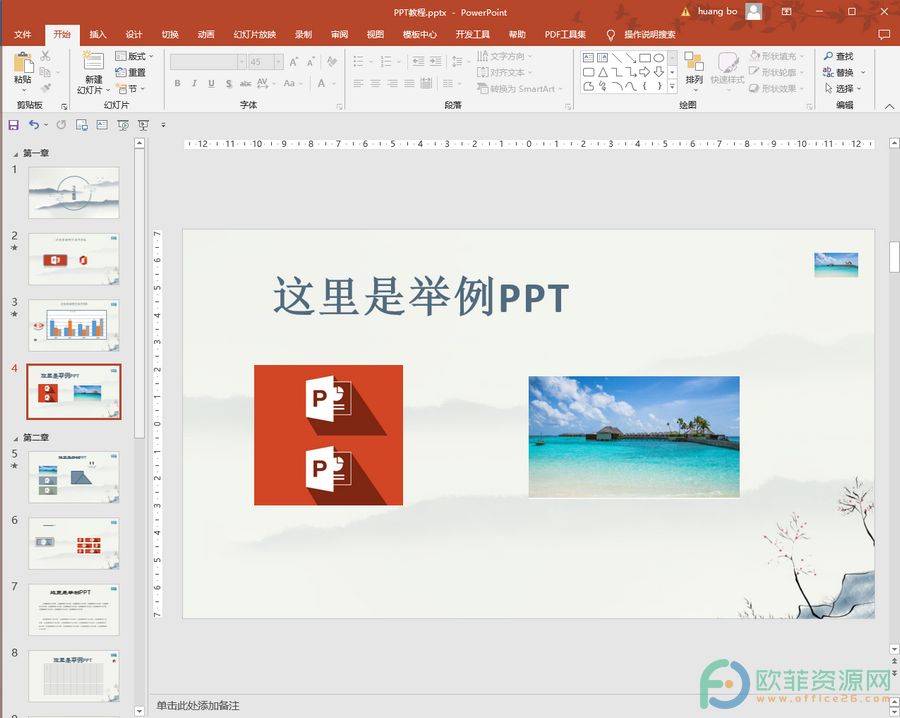Toggle Italic formatting
This screenshot has width=900, height=718.
[194, 83]
